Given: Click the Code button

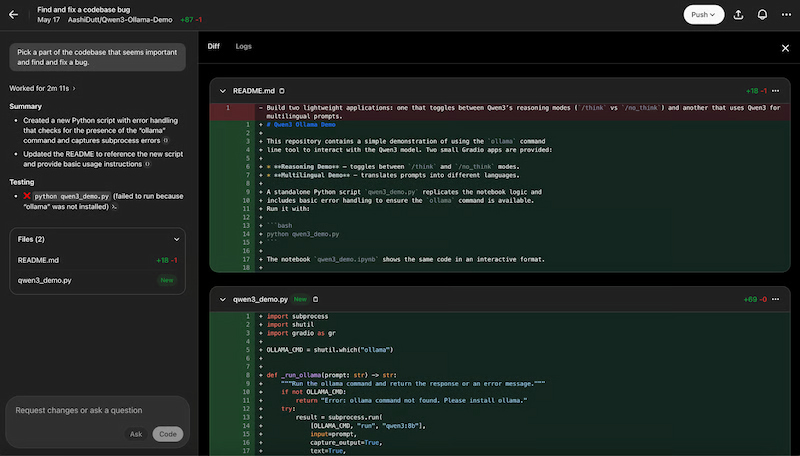Looking at the screenshot, I should pyautogui.click(x=168, y=434).
